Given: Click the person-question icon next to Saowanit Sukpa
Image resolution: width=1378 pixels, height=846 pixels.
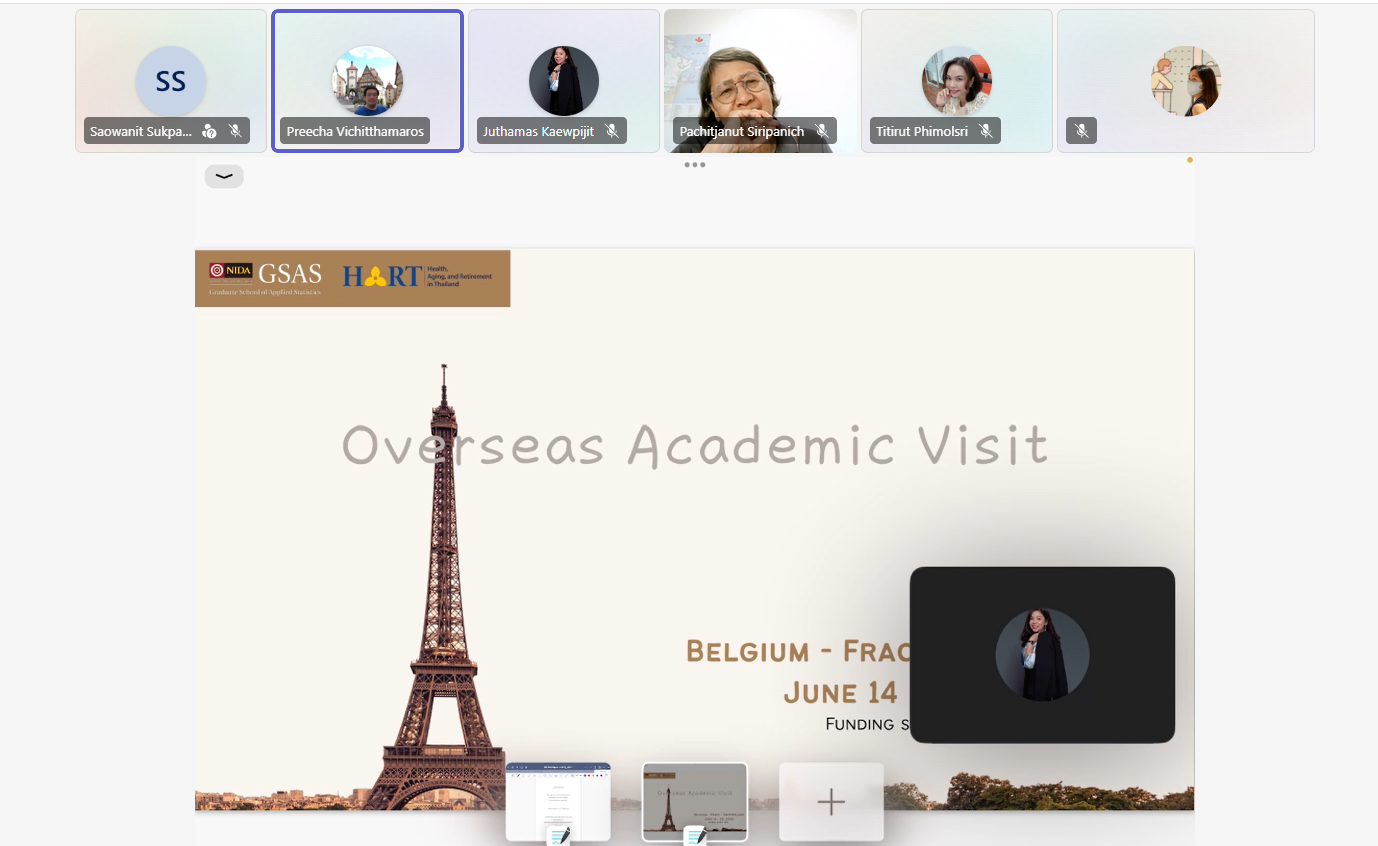Looking at the screenshot, I should 209,131.
